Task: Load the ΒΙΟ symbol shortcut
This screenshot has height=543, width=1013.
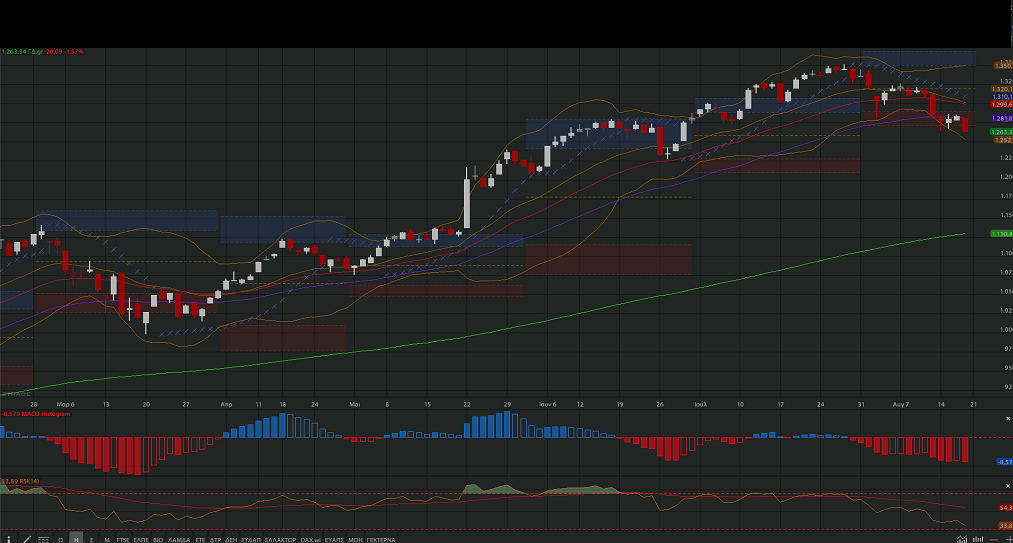Action: [x=158, y=540]
